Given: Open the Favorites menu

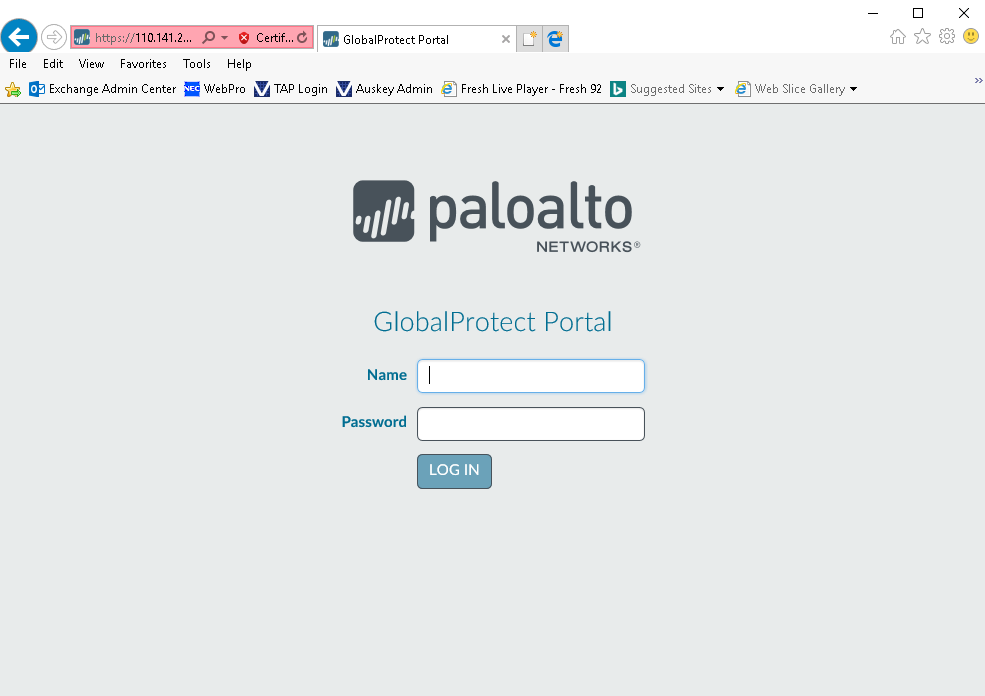Looking at the screenshot, I should click(x=143, y=63).
